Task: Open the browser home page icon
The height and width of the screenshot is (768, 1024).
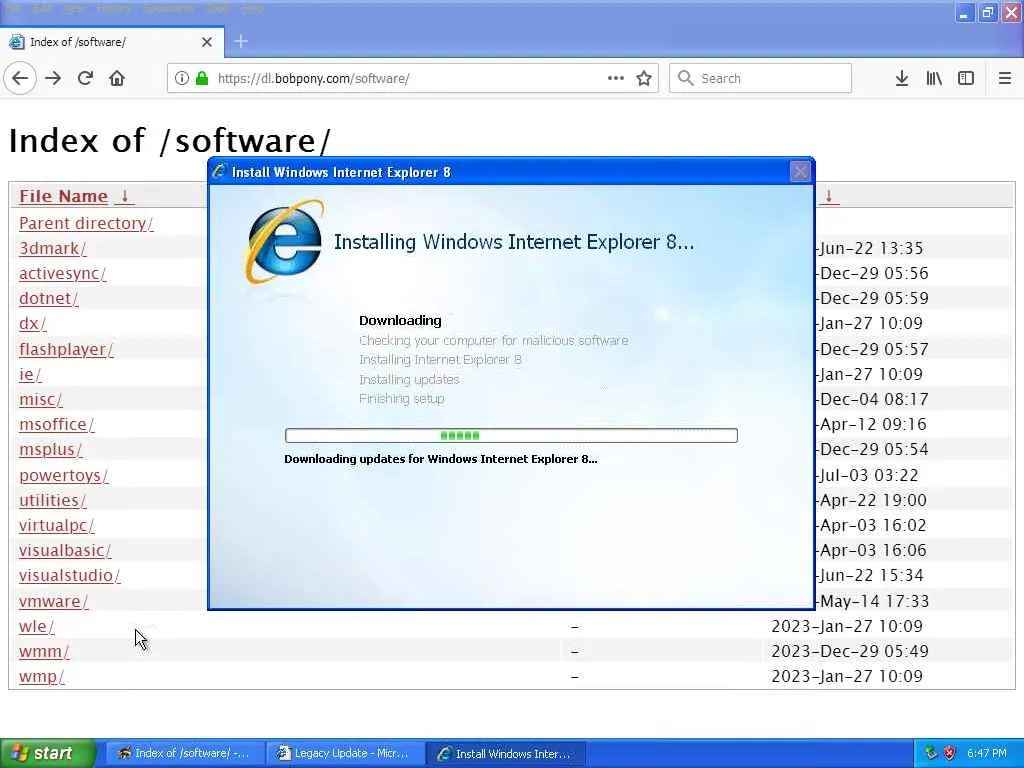Action: tap(117, 78)
